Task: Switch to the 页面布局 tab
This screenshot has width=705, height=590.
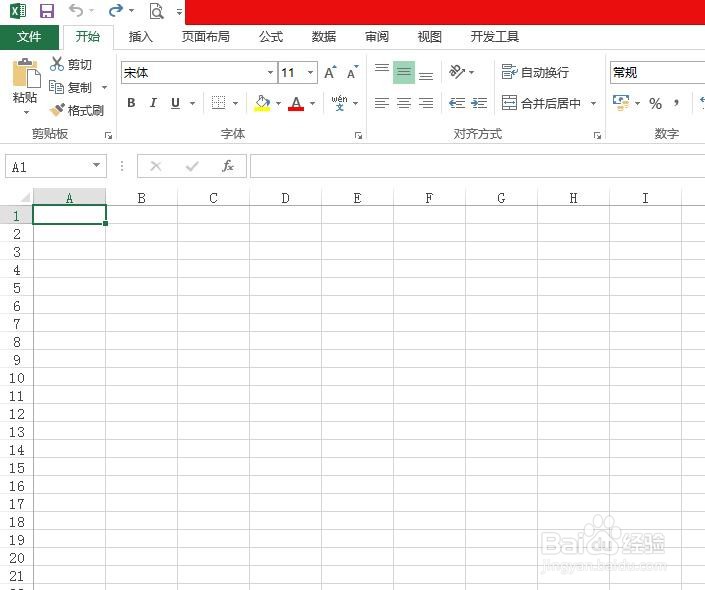Action: [205, 36]
